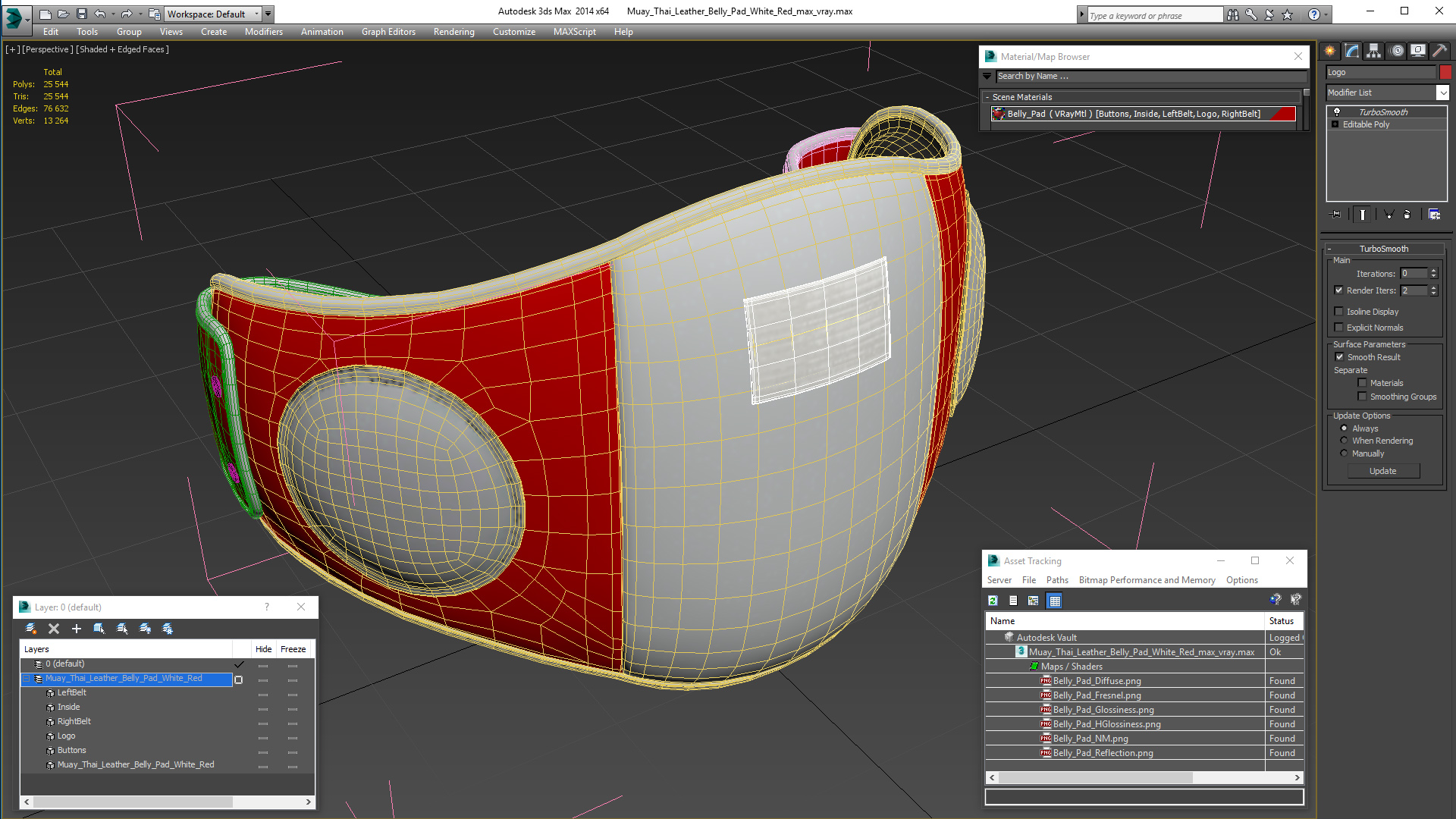Enable Explicit Normals checkbox
This screenshot has height=819, width=1456.
[x=1339, y=328]
